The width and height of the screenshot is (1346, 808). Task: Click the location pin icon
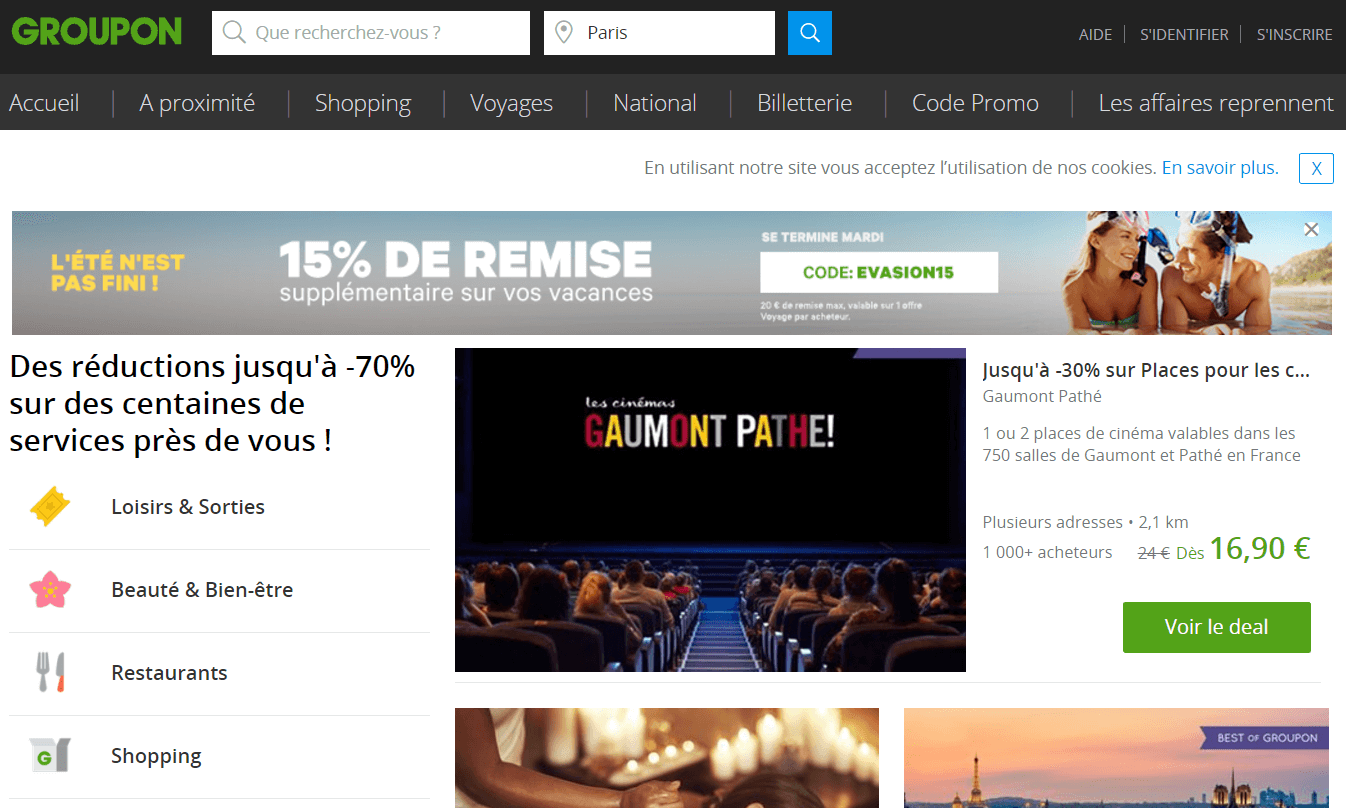click(564, 33)
